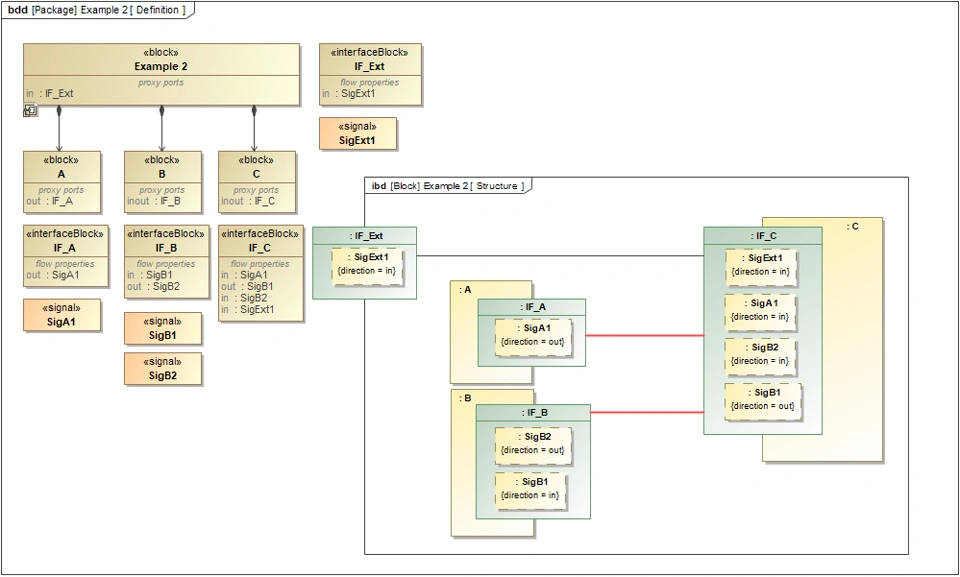Select the black connector from IF_Ext to IF_C

pyautogui.click(x=560, y=255)
